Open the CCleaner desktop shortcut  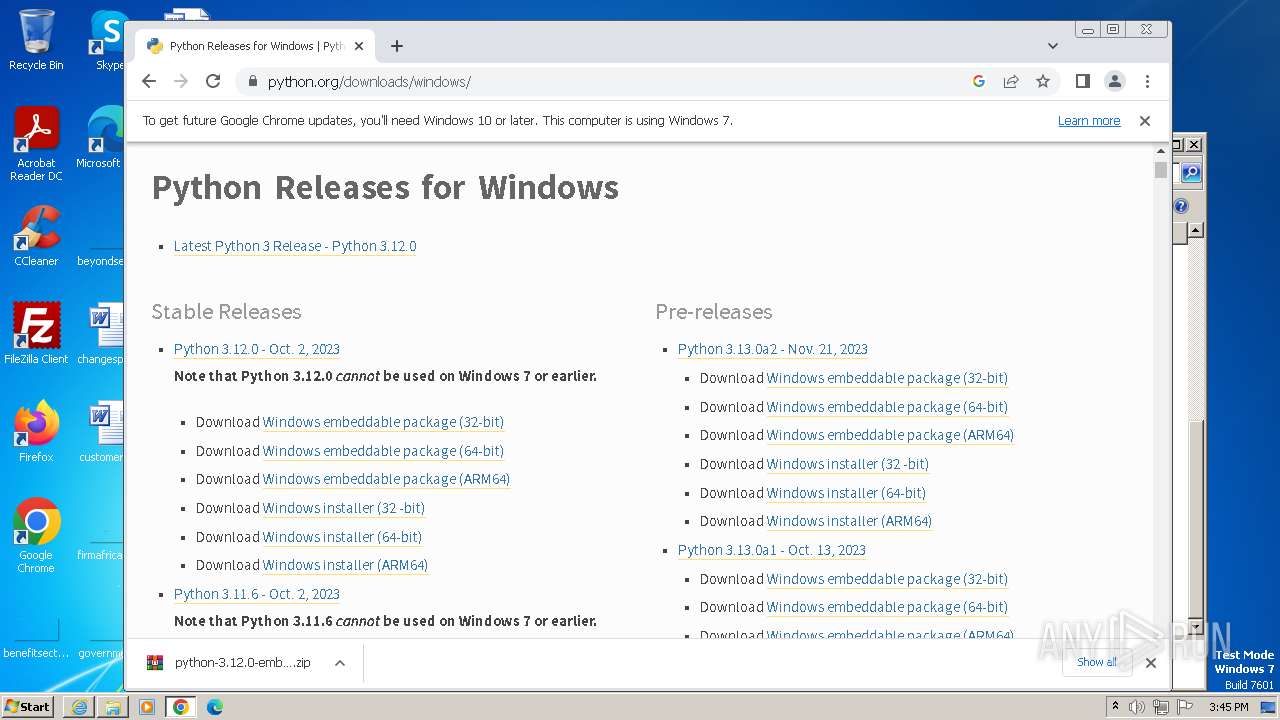pos(36,236)
